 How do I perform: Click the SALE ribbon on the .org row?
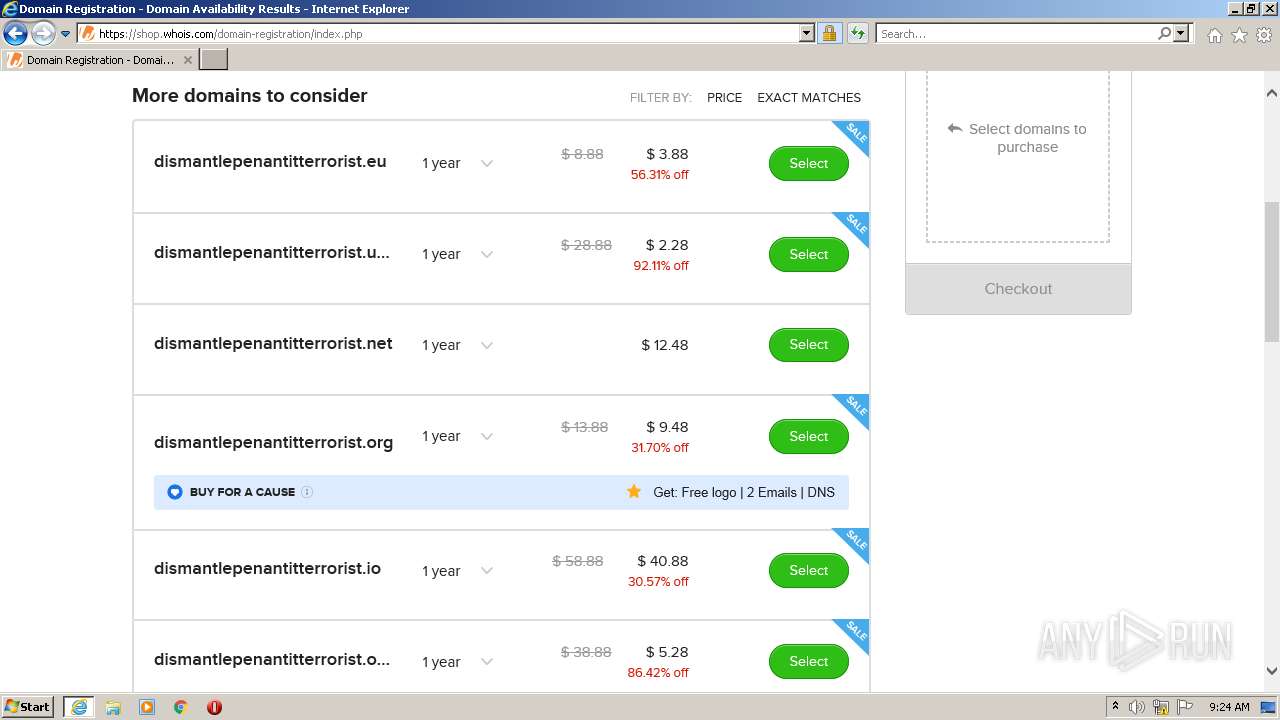click(x=853, y=409)
